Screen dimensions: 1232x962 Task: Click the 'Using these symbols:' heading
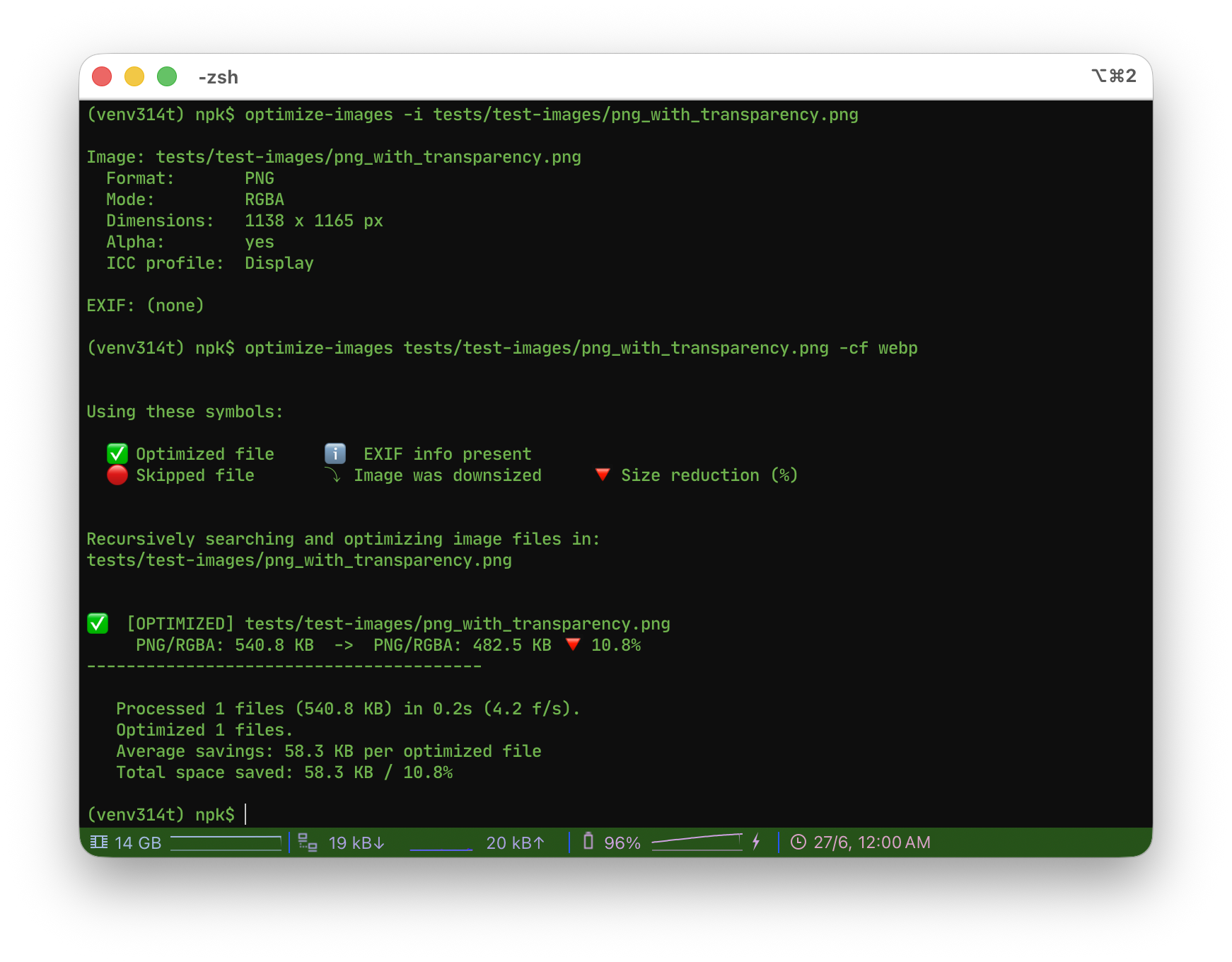tap(185, 412)
